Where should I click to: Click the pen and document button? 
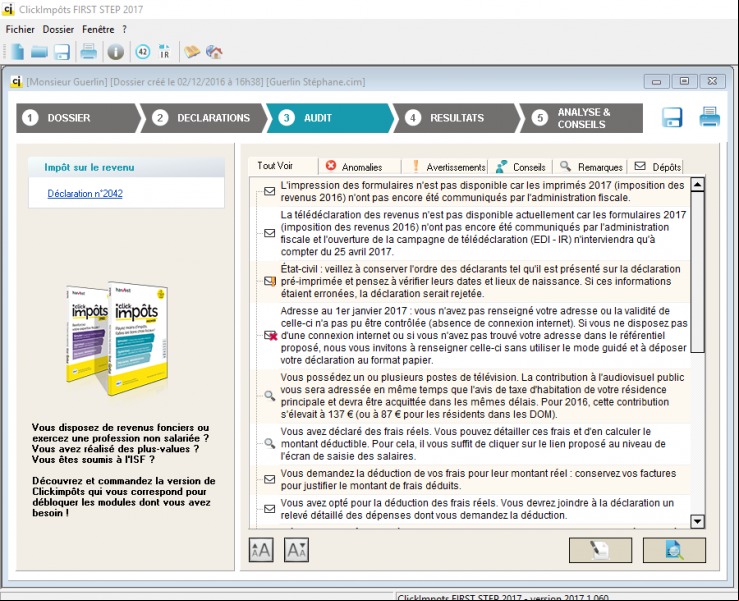600,550
